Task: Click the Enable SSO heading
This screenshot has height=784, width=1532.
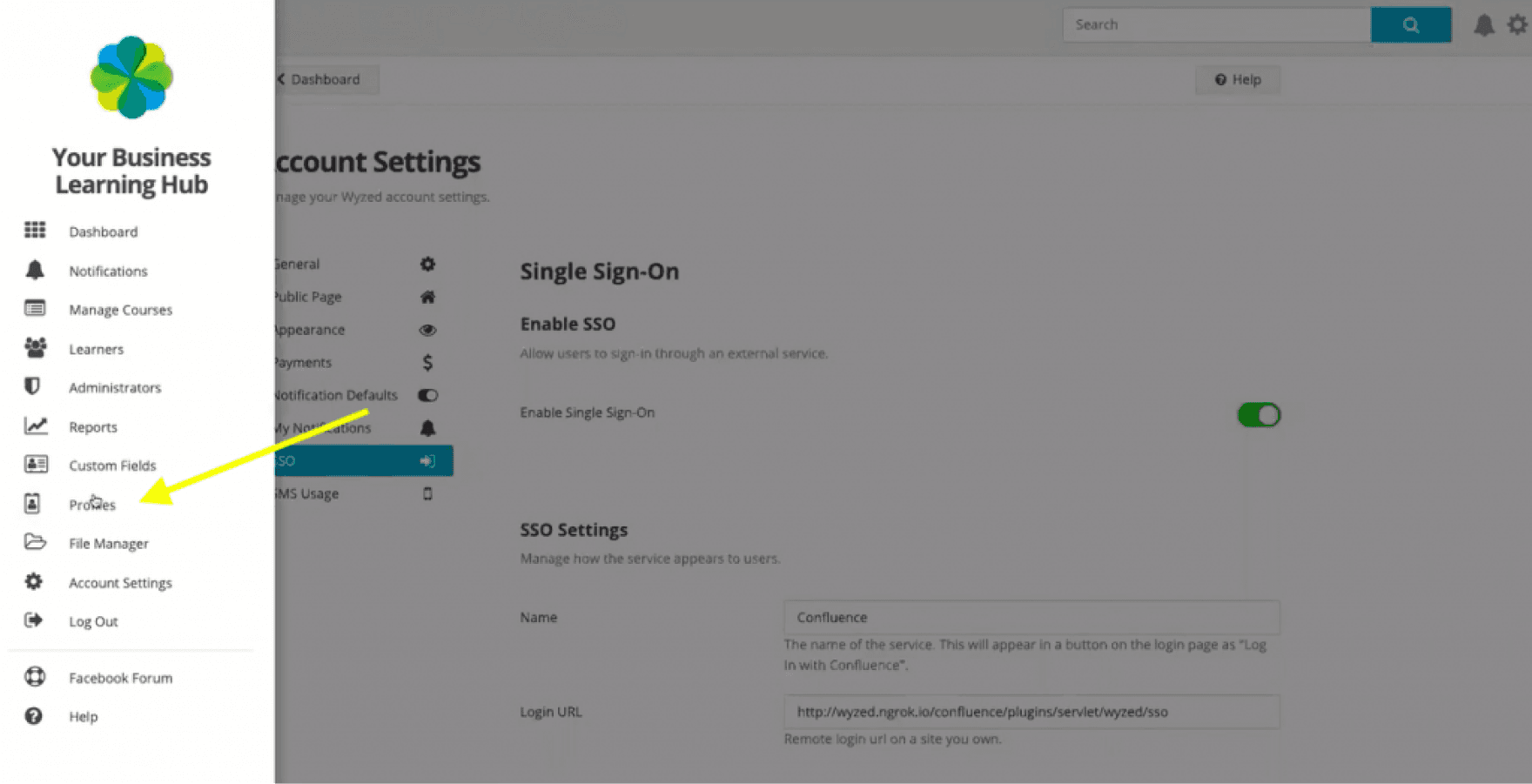Action: [x=568, y=324]
